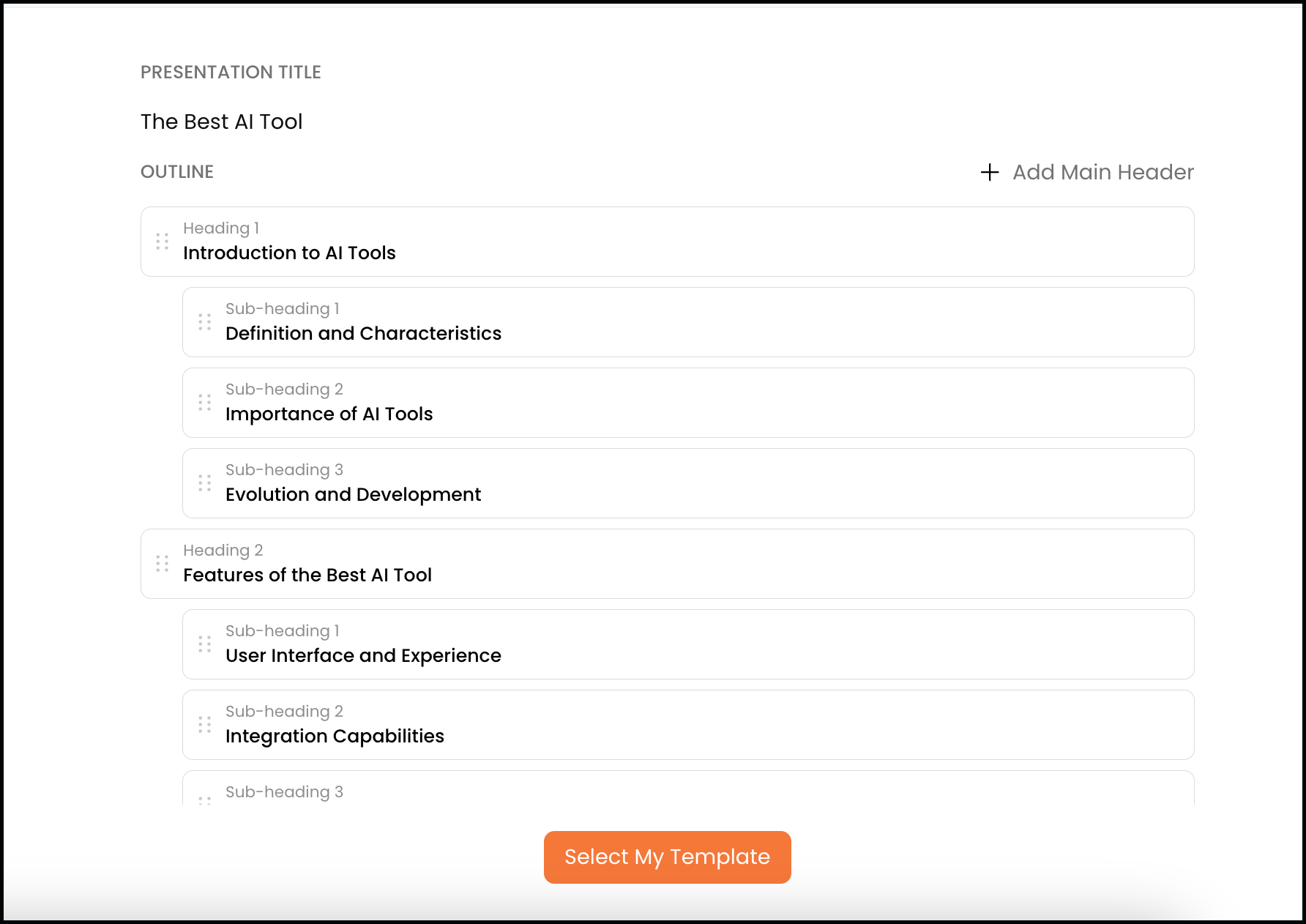Click the drag handle beside Integration Capabilities

pyautogui.click(x=205, y=725)
